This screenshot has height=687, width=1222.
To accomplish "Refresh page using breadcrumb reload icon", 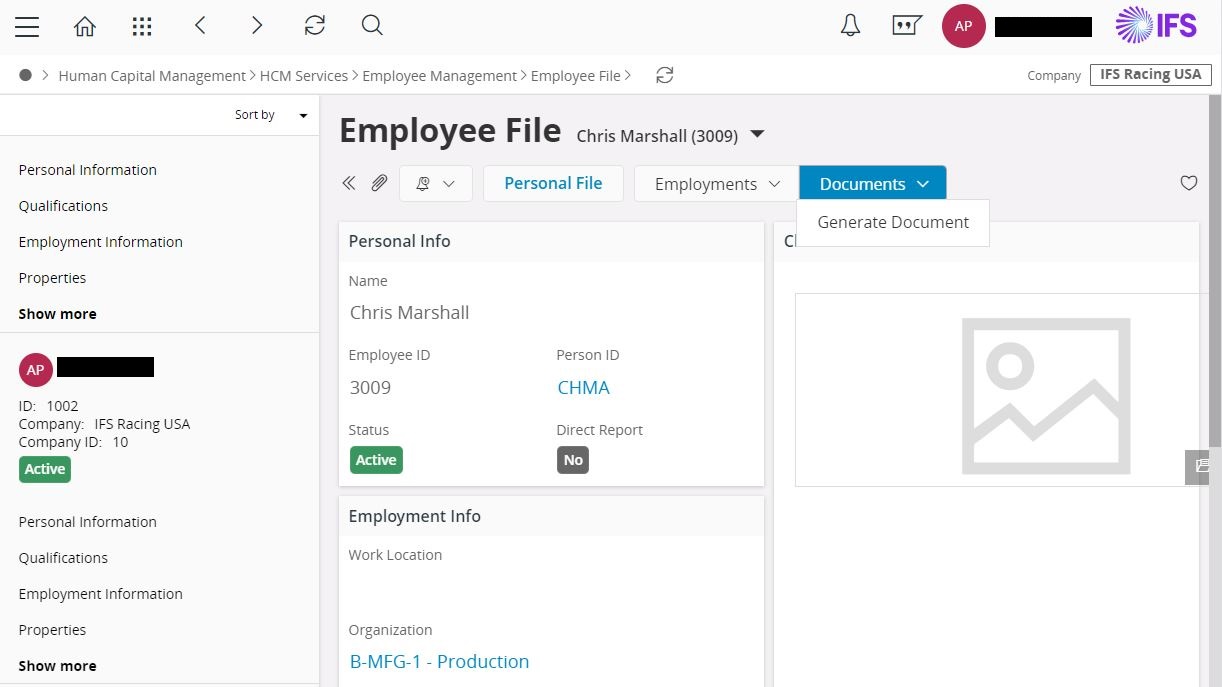I will click(x=664, y=75).
